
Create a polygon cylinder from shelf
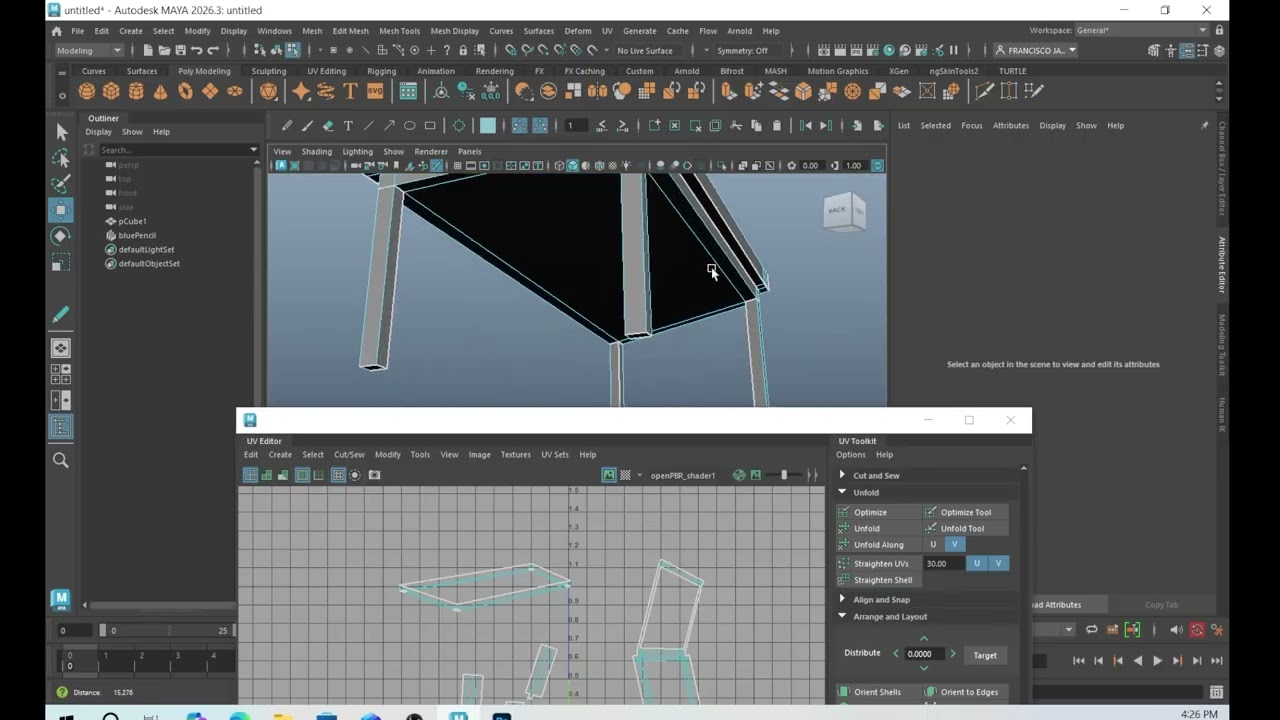136,91
